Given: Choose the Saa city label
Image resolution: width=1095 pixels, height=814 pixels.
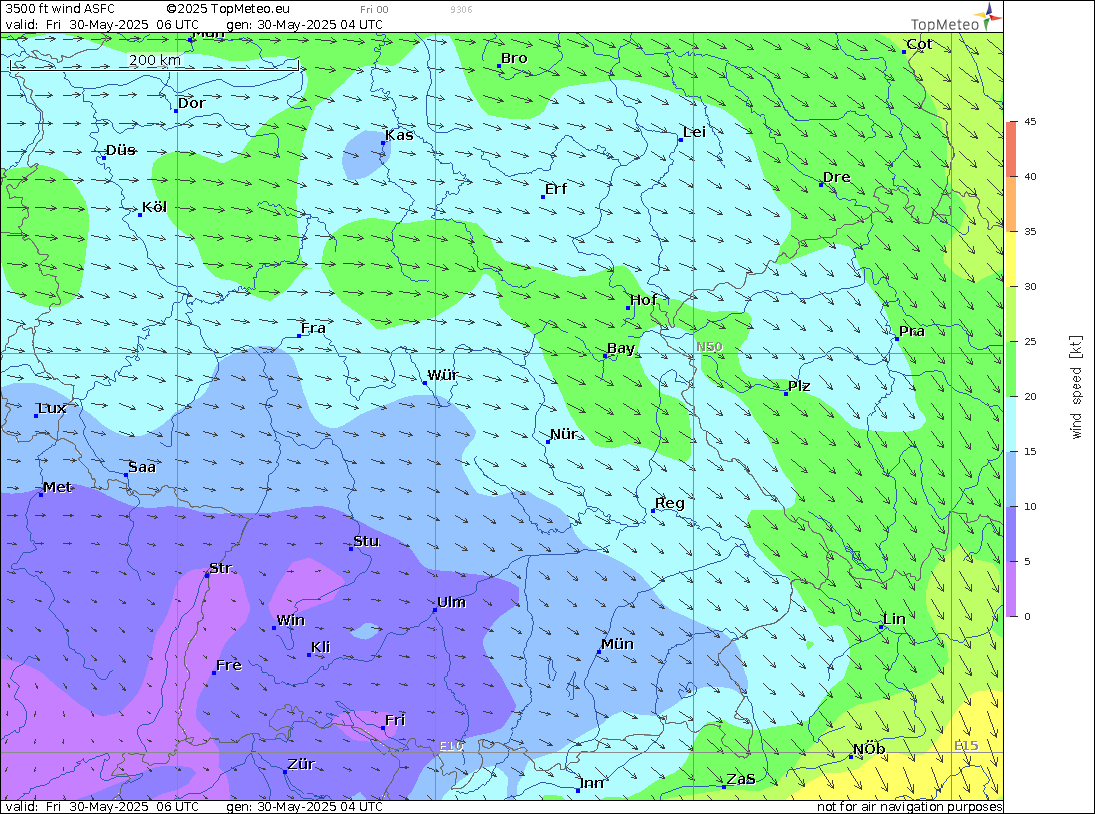Looking at the screenshot, I should point(142,468).
